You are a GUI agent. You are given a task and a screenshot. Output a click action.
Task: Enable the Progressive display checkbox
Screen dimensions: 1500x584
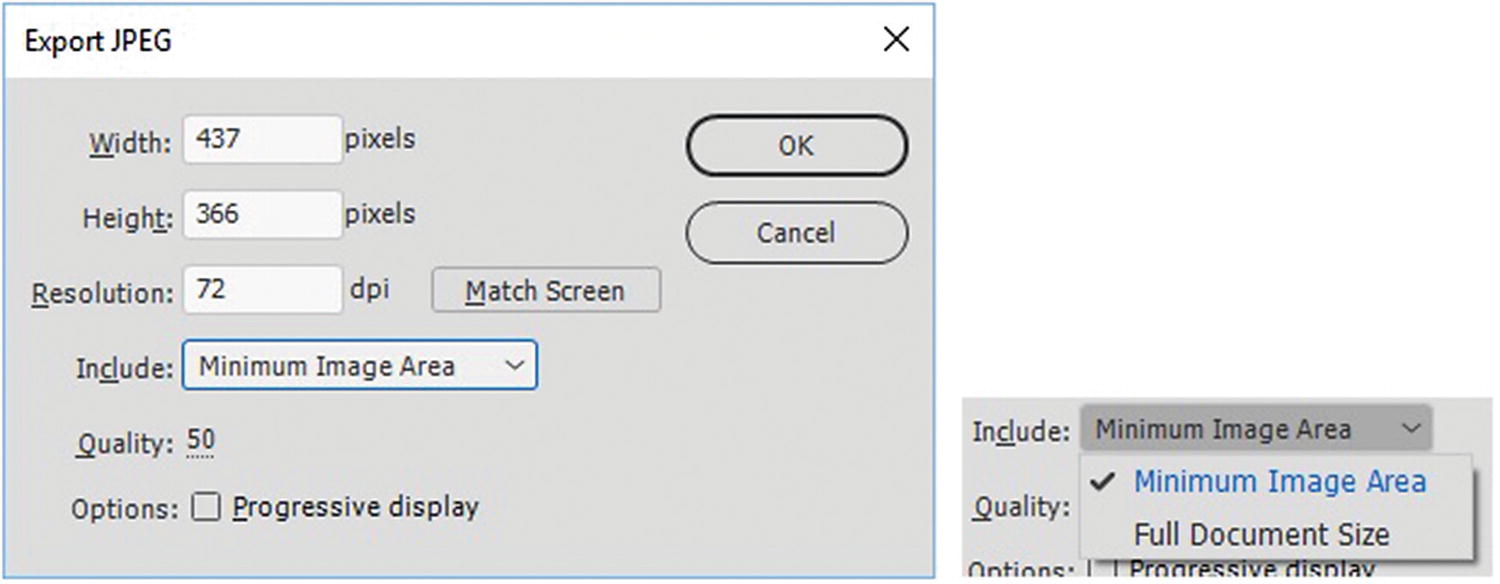pyautogui.click(x=206, y=508)
